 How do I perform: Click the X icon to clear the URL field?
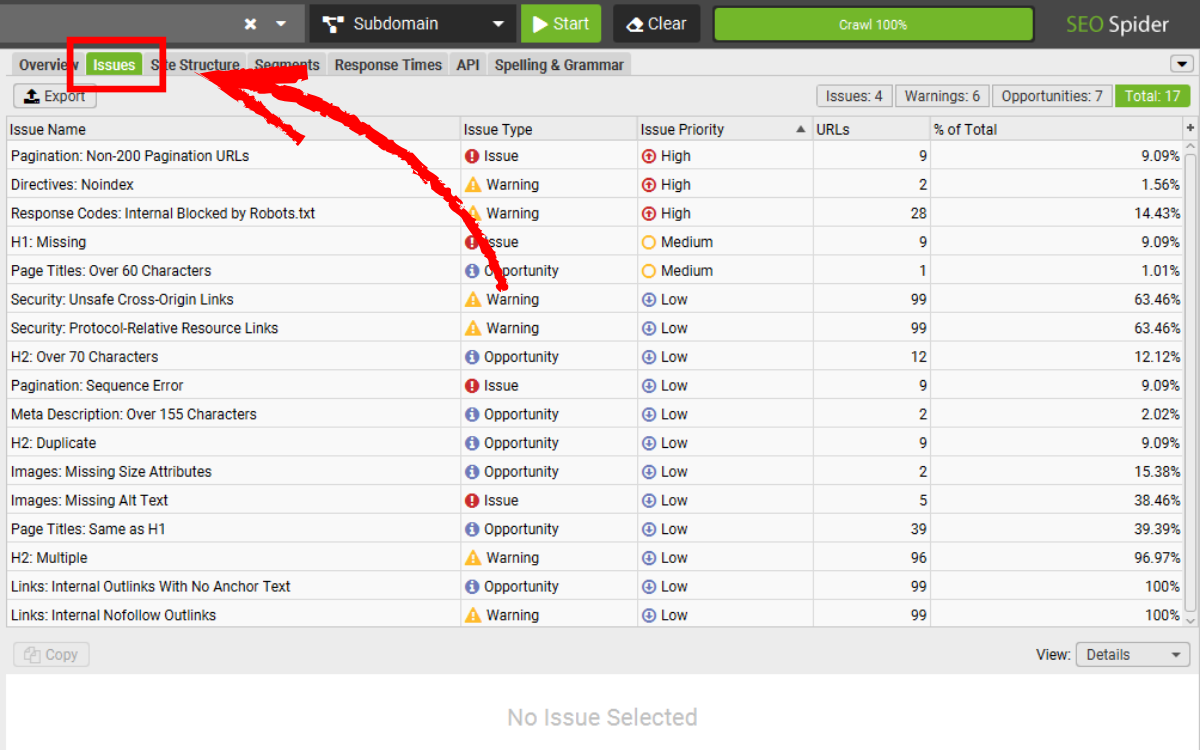pyautogui.click(x=251, y=24)
